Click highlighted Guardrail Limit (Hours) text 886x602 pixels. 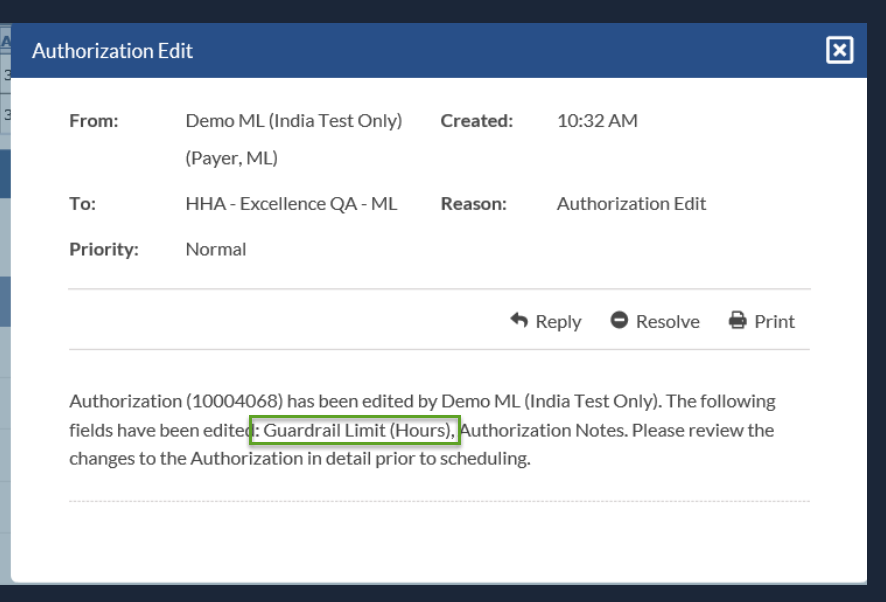359,430
